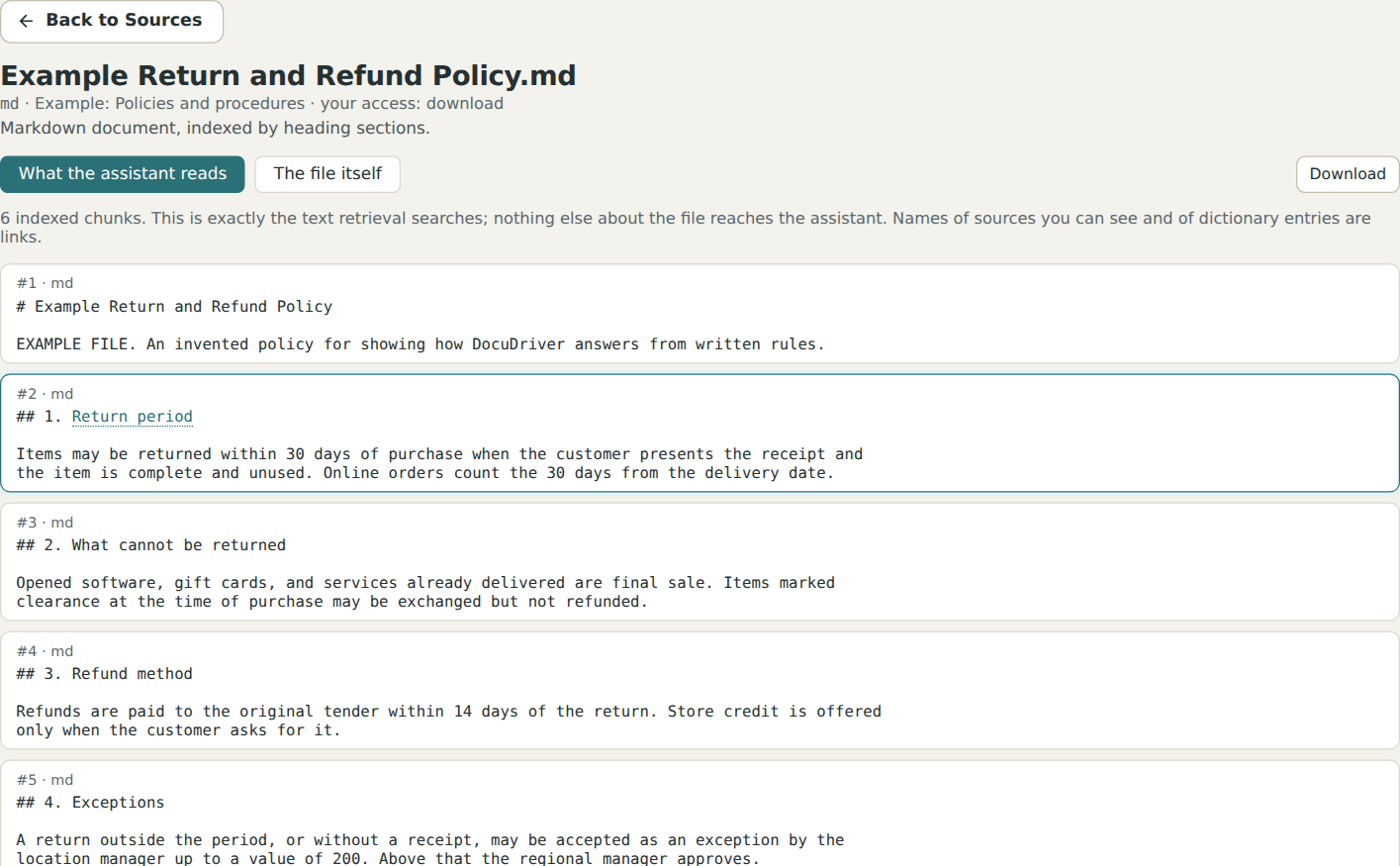Click heading "## 2. What cannot be returned"

[151, 545]
